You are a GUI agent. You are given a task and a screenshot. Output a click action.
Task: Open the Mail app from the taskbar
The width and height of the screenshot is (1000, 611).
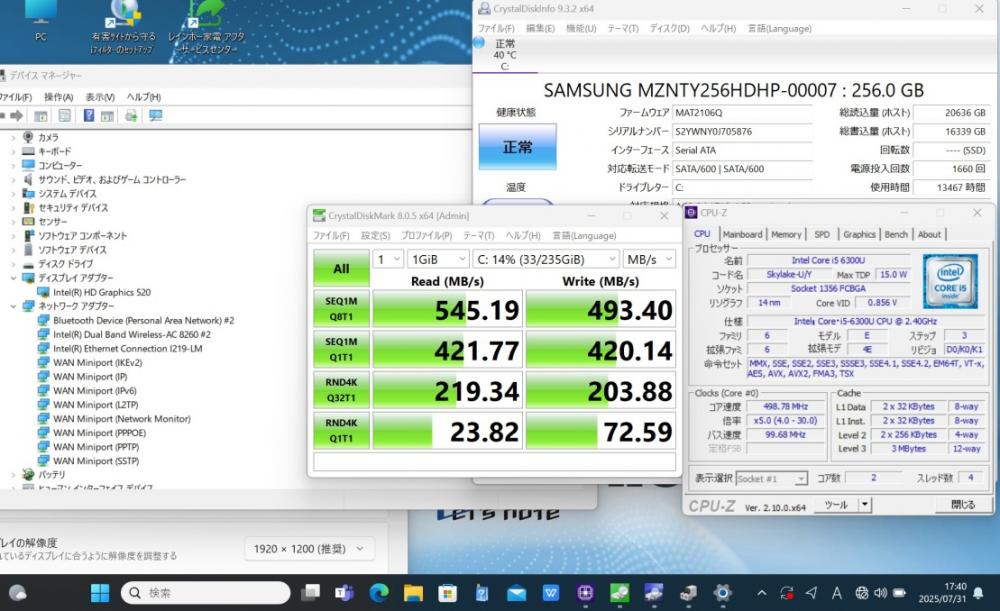click(x=517, y=593)
